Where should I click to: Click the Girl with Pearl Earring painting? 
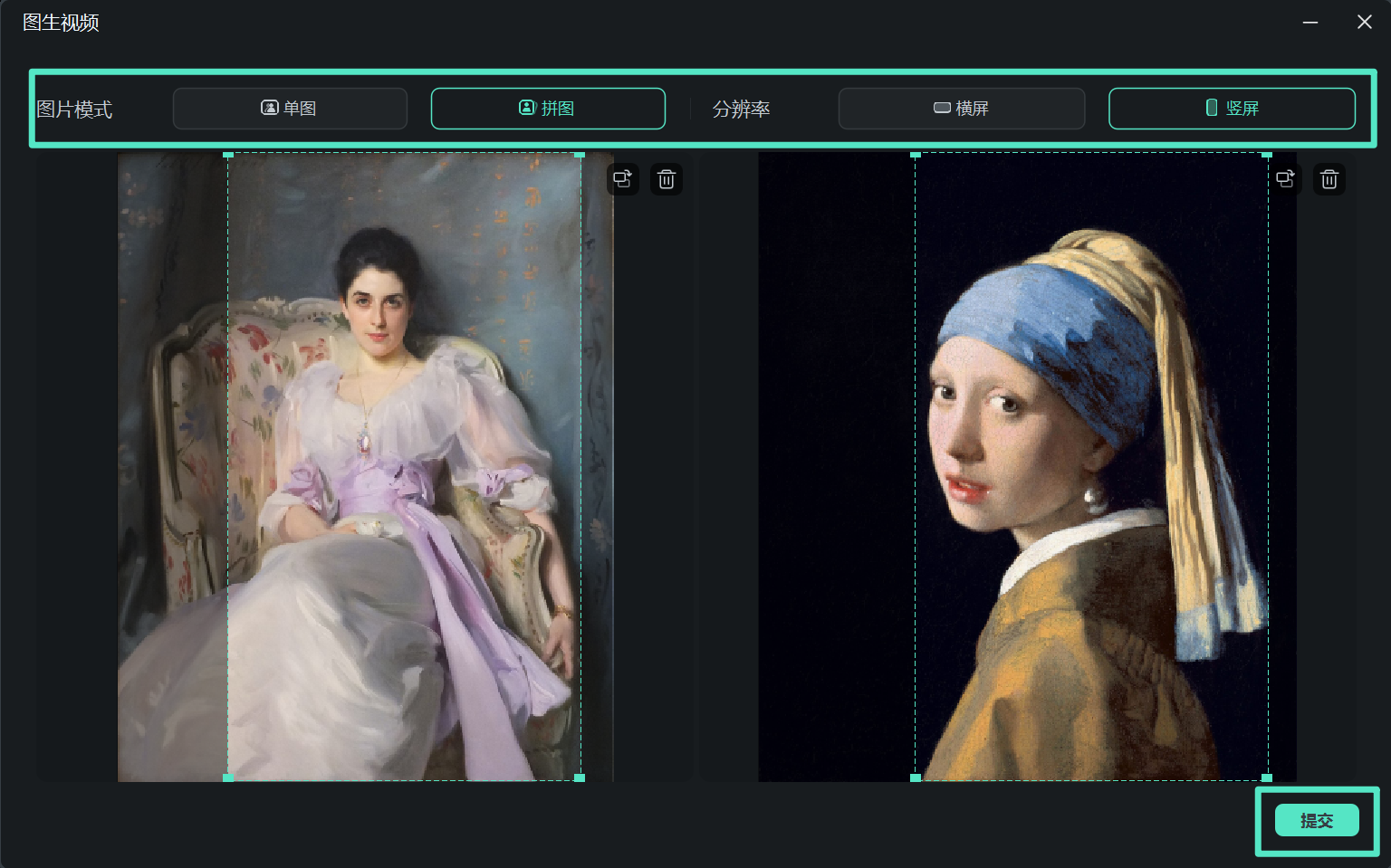[x=1027, y=467]
